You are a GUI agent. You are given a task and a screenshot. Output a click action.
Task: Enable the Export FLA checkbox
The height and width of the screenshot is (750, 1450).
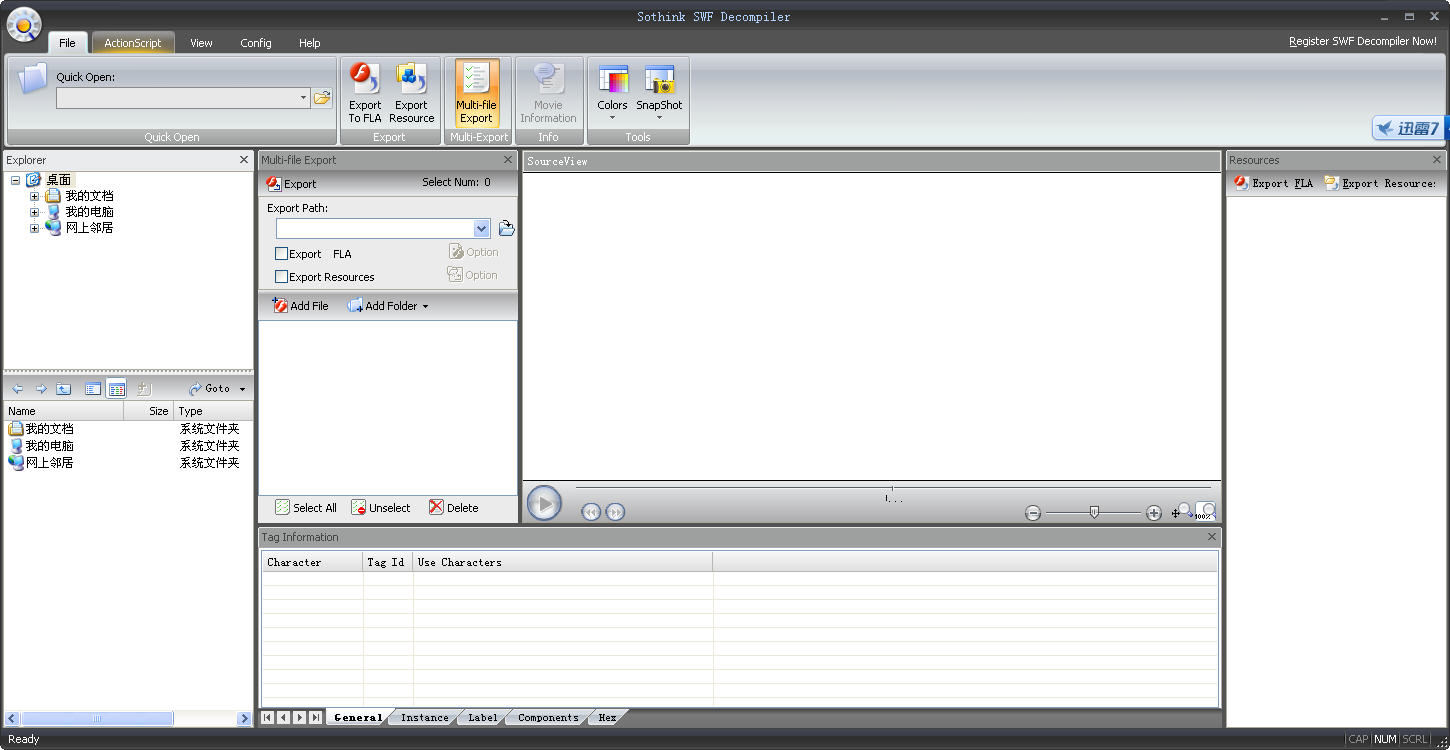click(282, 254)
